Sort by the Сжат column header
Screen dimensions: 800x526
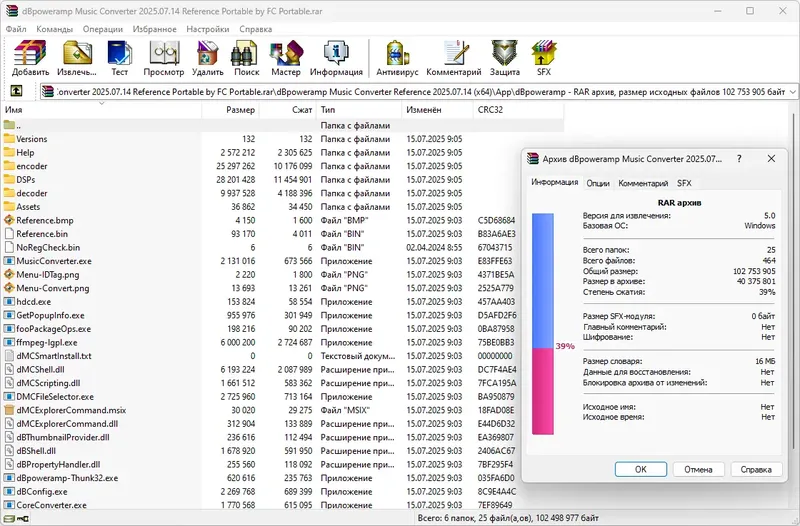[x=288, y=110]
